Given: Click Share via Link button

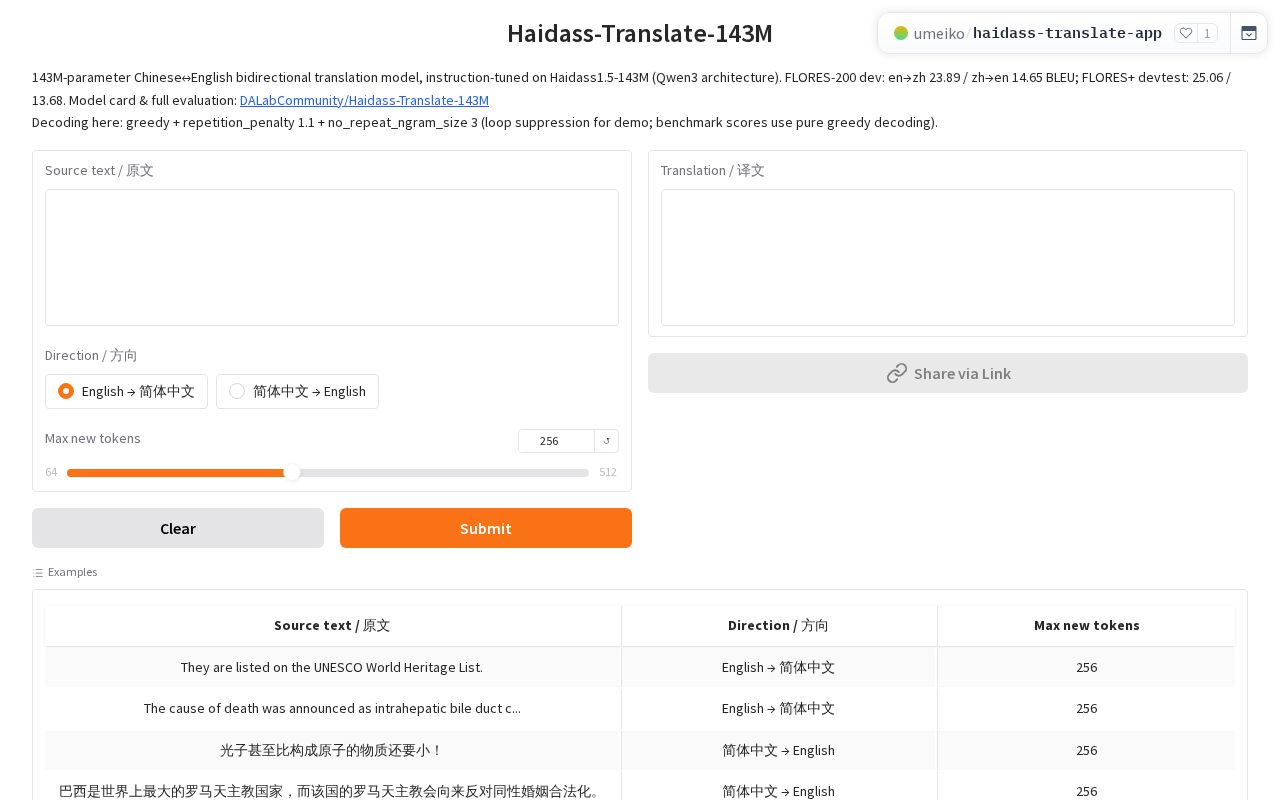Looking at the screenshot, I should coord(948,373).
